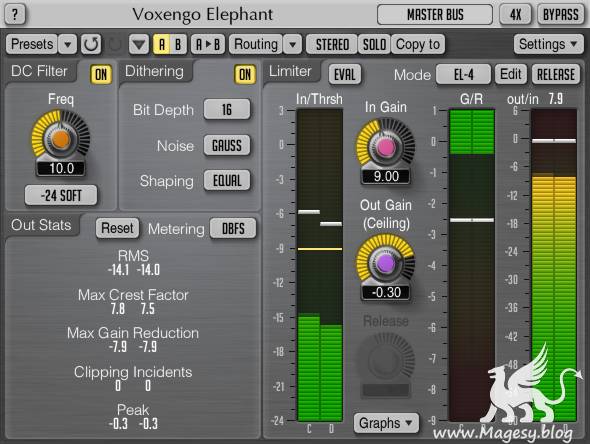Image resolution: width=590 pixels, height=444 pixels.
Task: Click the RMS -14.1 value
Action: click(118, 270)
